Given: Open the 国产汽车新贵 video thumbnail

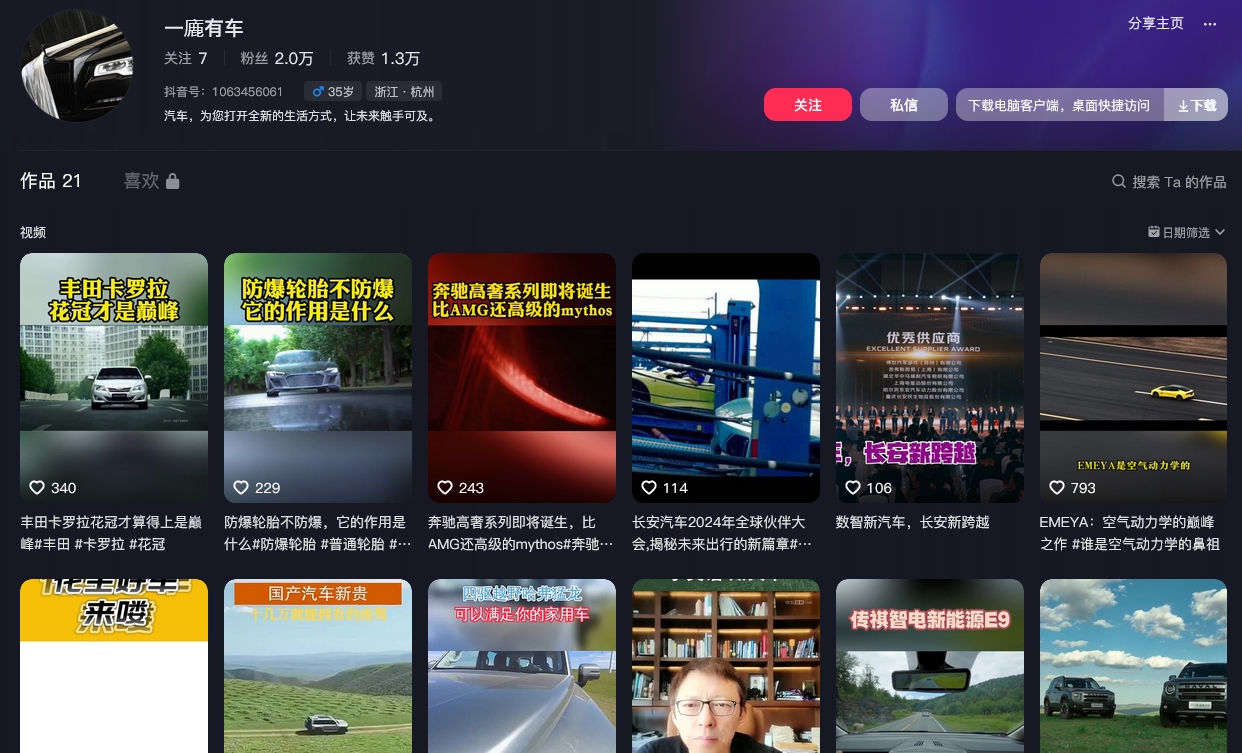Looking at the screenshot, I should tap(318, 666).
